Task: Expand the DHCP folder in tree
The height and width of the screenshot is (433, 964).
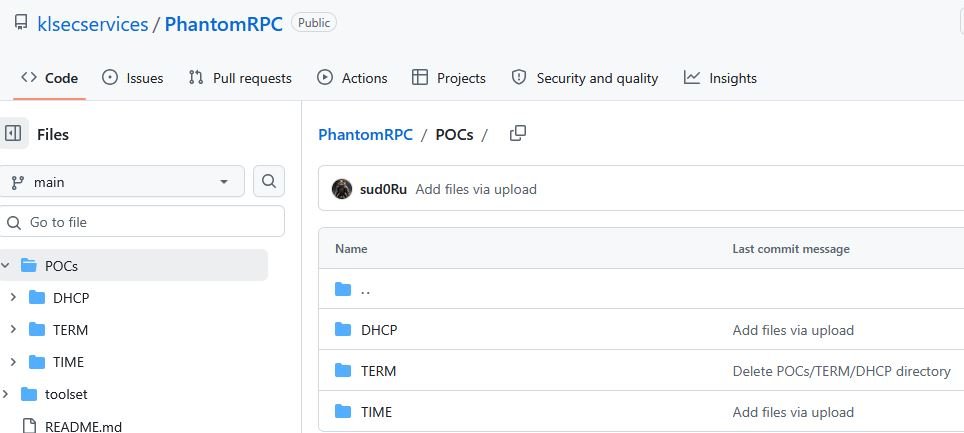Action: point(12,297)
